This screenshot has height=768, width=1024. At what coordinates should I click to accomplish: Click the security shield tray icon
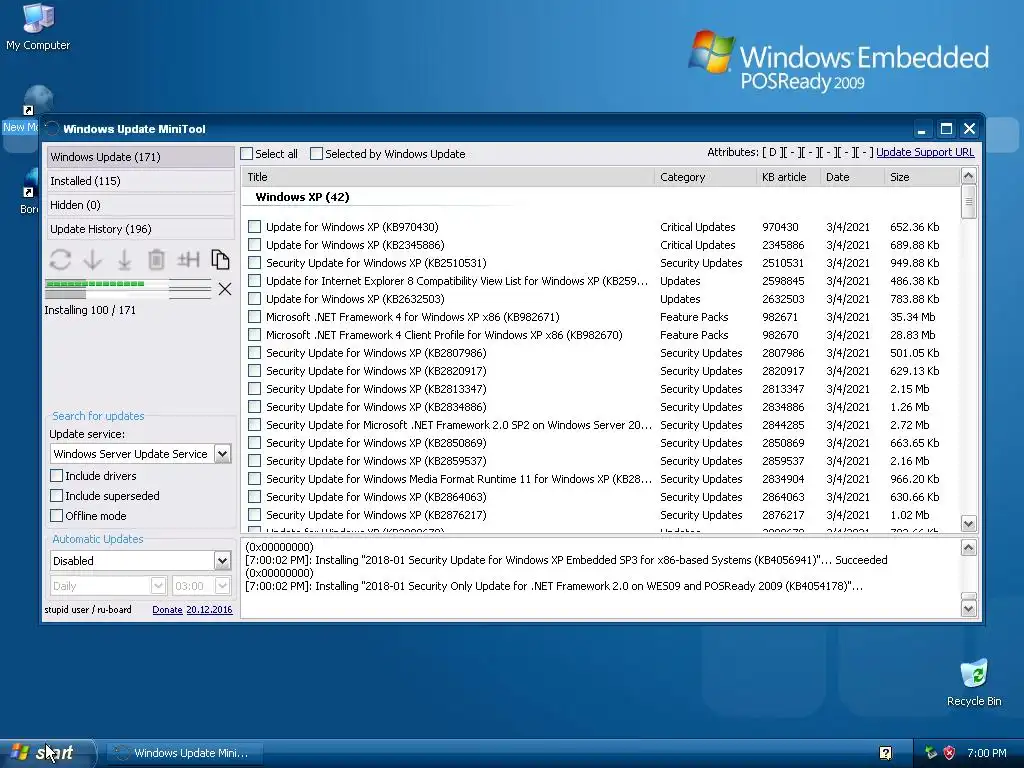[x=950, y=753]
